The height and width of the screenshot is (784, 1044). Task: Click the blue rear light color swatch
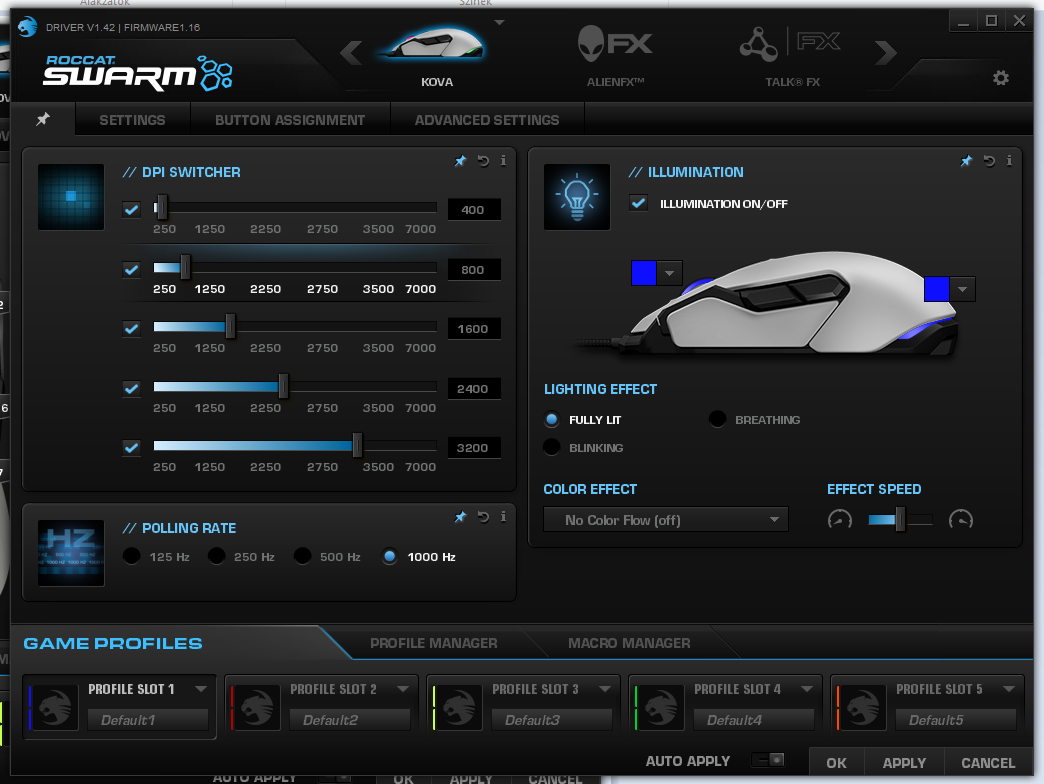[937, 289]
